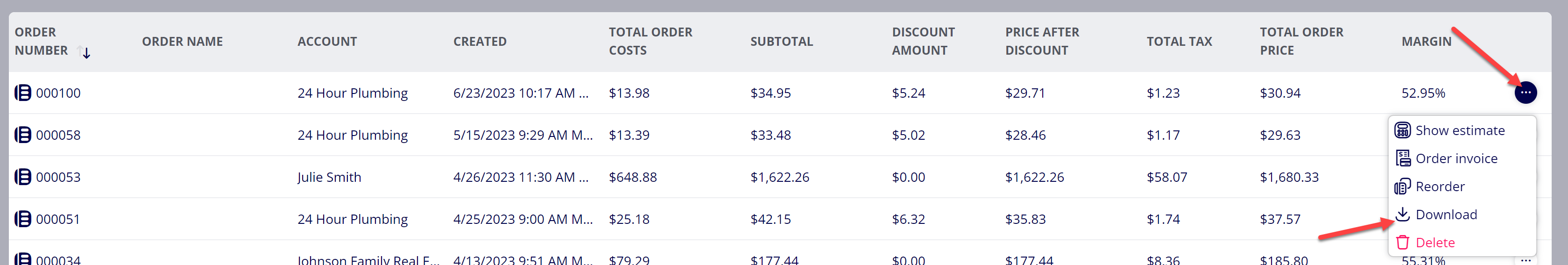Click the order icon beside 000058
The height and width of the screenshot is (265, 1568).
[x=22, y=135]
